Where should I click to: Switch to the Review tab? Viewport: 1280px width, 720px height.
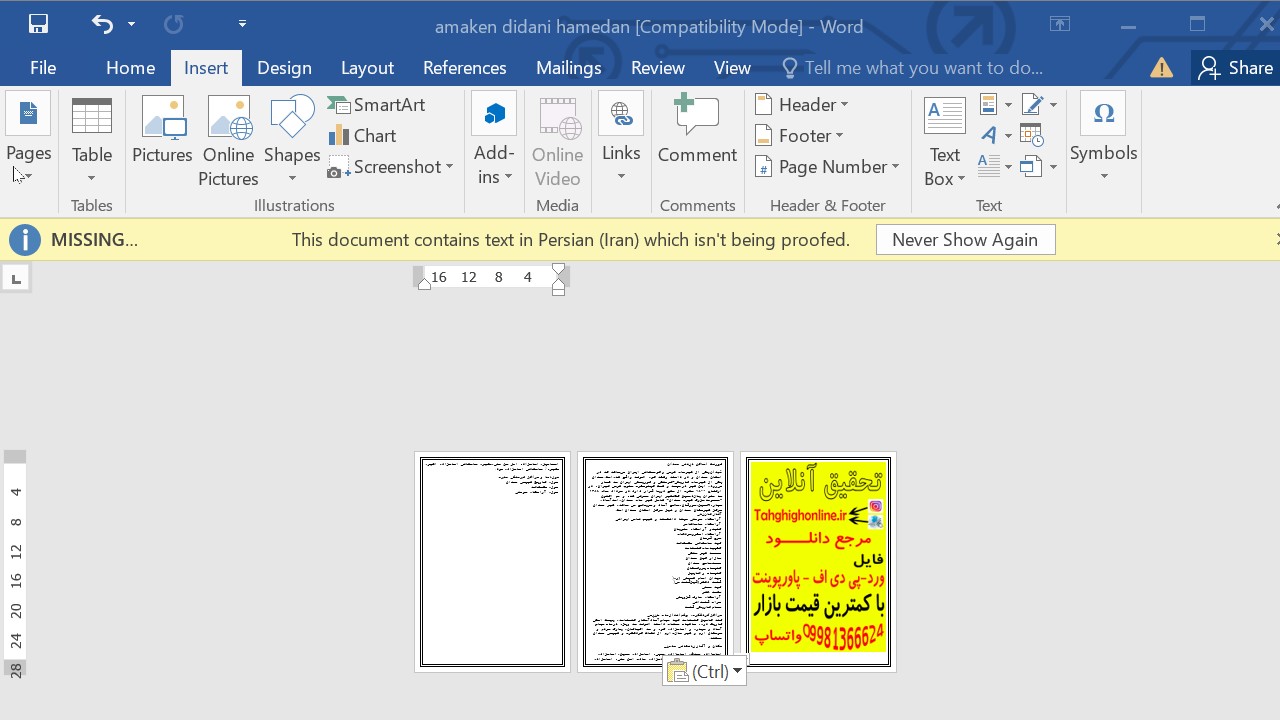pos(657,68)
